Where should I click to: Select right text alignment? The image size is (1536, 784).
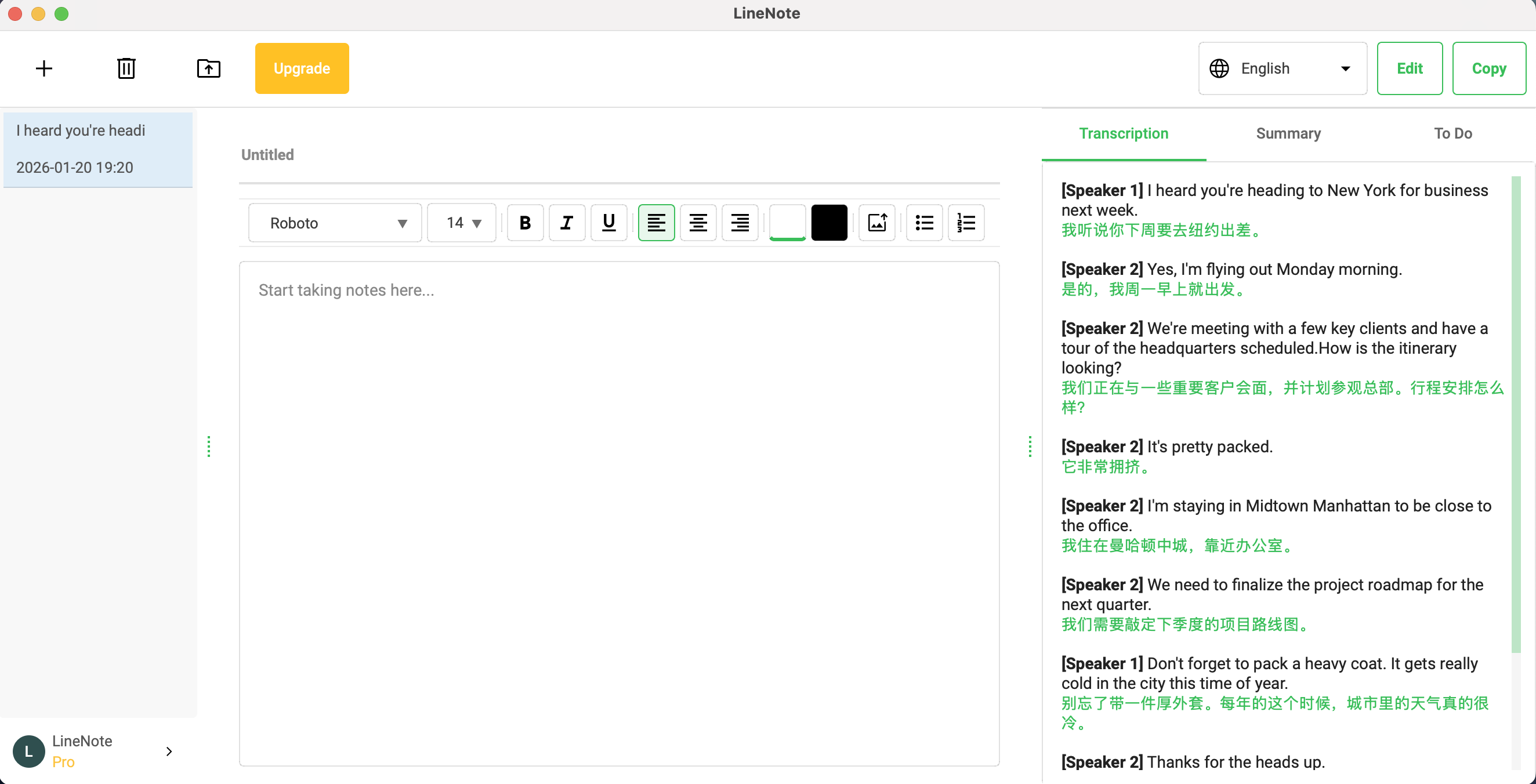coord(740,222)
